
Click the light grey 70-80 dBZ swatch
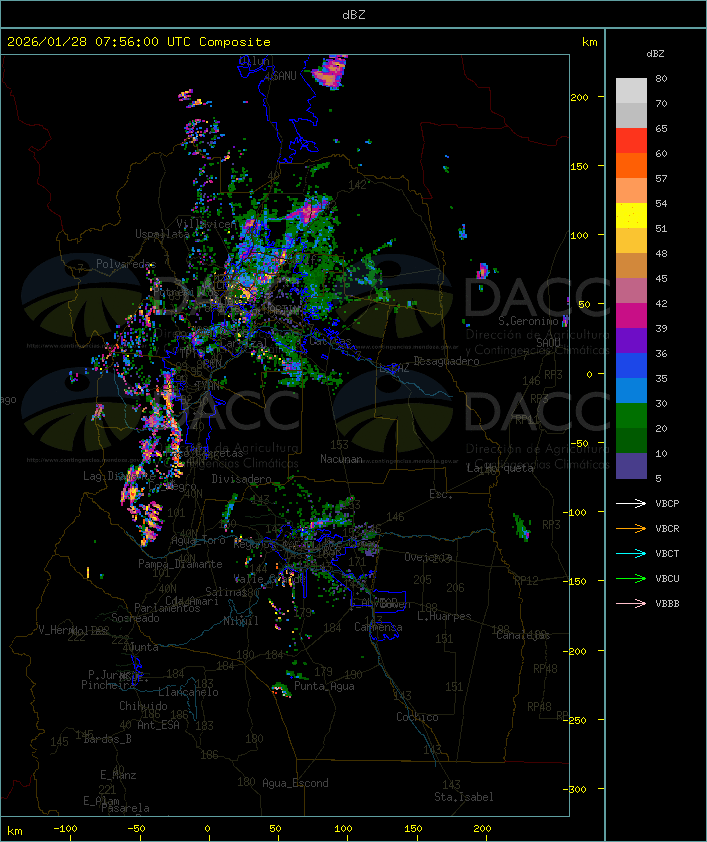631,91
